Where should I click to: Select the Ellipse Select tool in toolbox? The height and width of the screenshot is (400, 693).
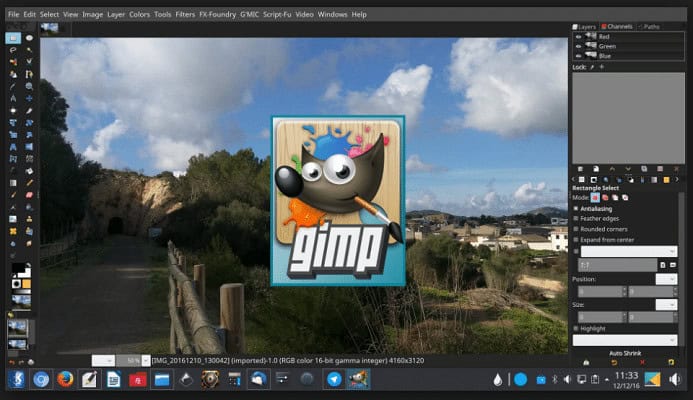[29, 38]
